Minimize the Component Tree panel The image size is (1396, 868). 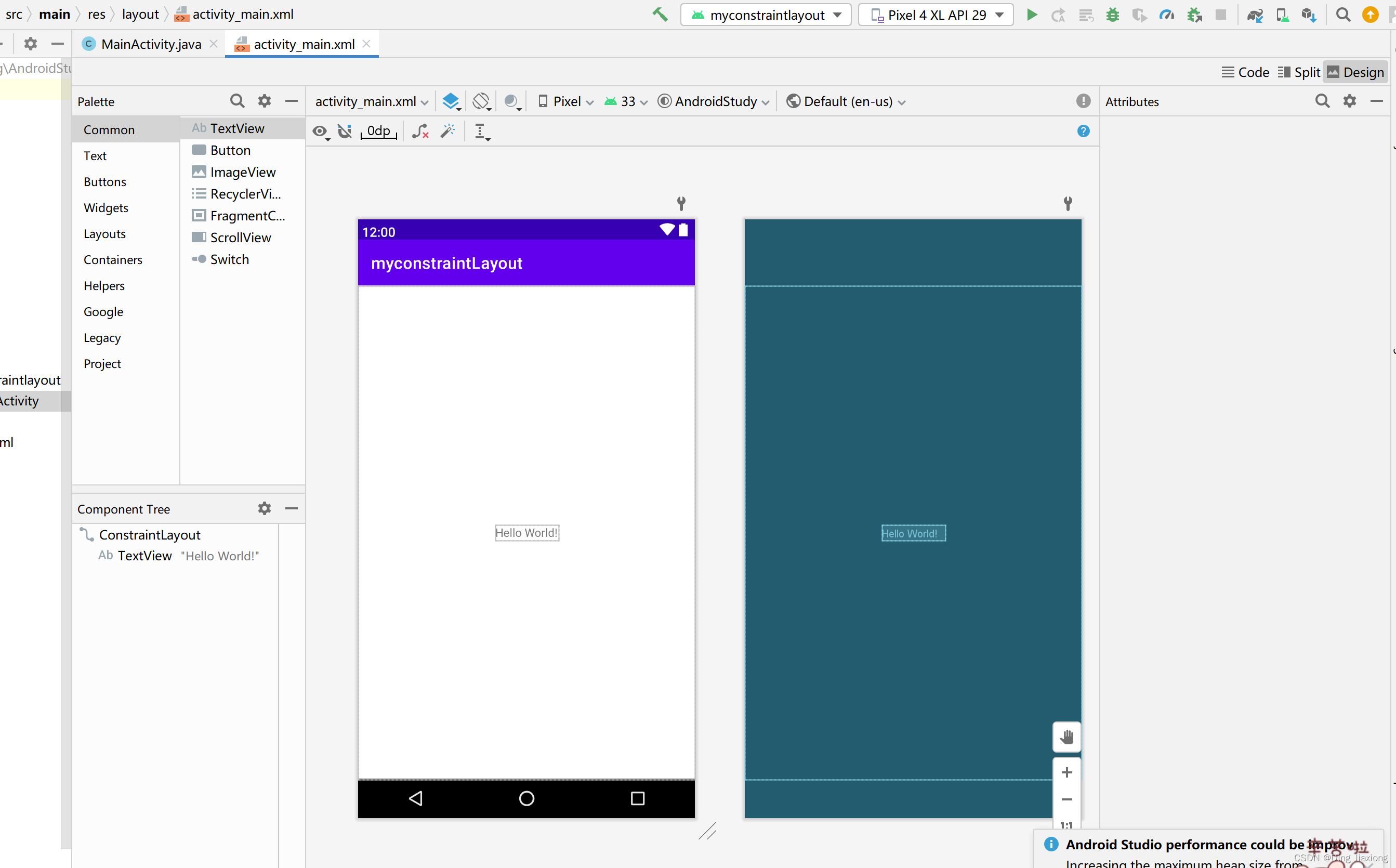(x=292, y=508)
